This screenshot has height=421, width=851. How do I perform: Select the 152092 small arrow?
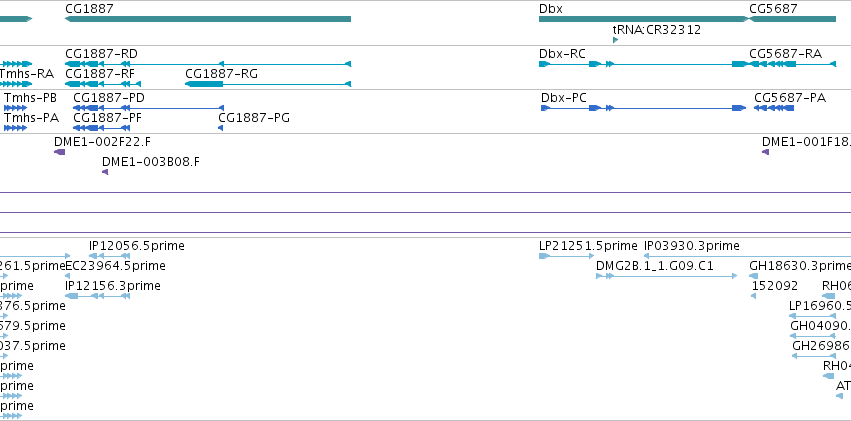753,296
